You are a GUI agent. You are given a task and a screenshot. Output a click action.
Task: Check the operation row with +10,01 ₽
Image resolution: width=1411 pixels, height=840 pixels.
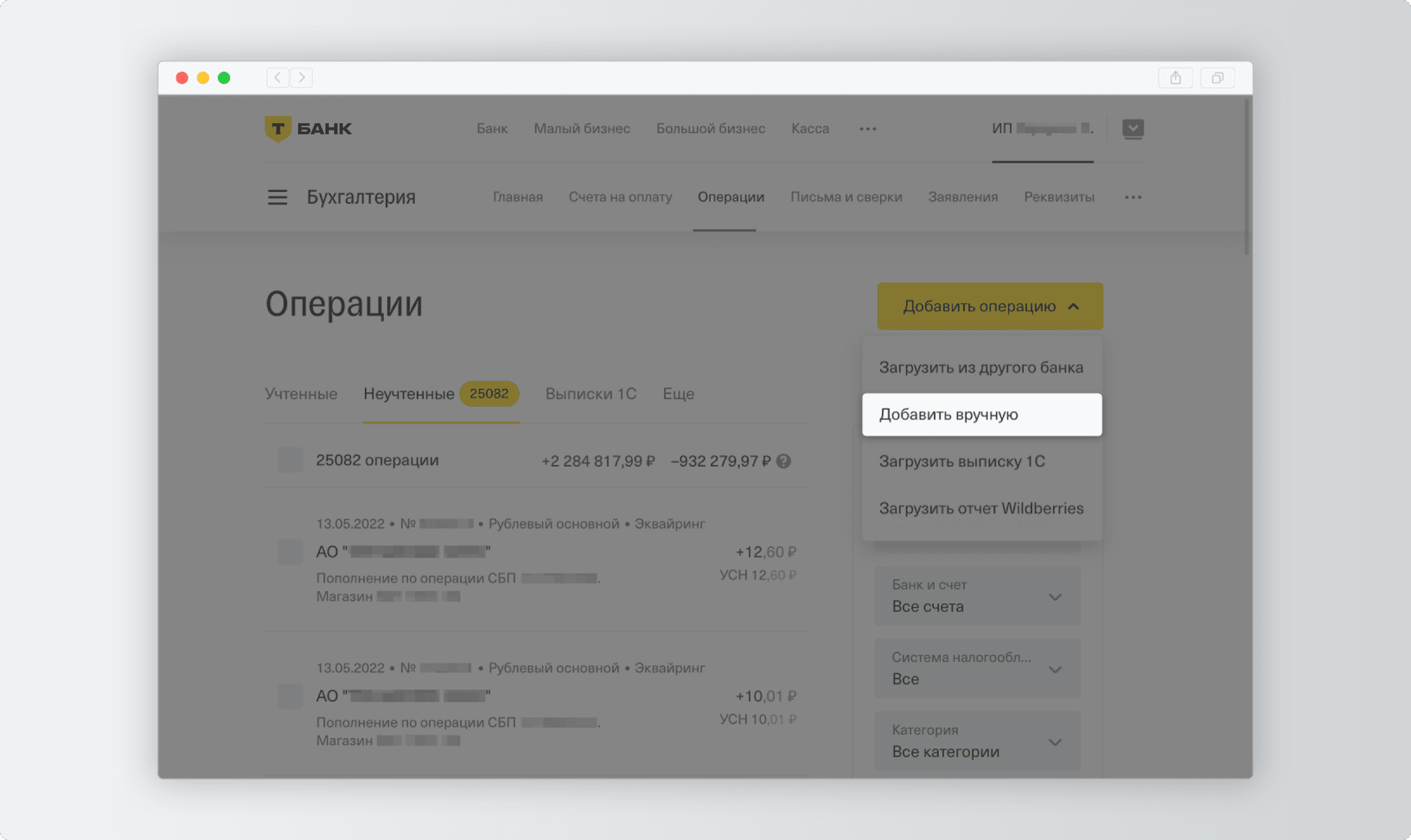(x=290, y=696)
